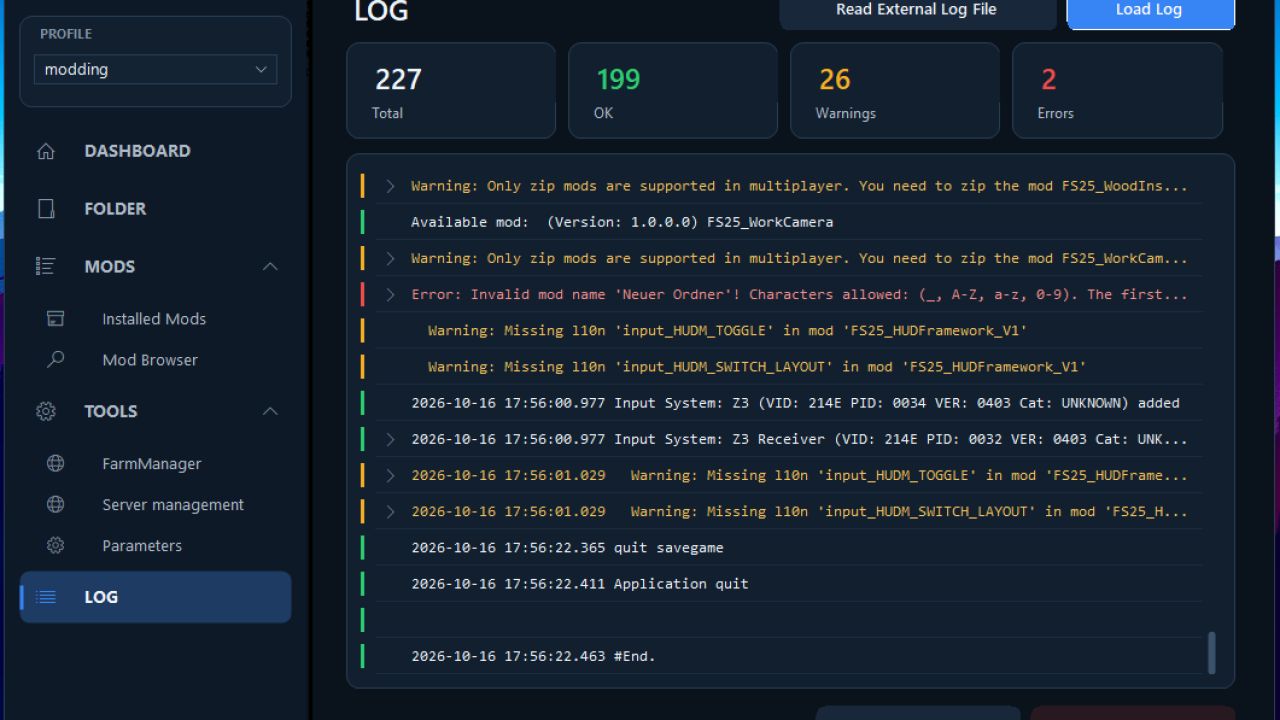The height and width of the screenshot is (720, 1280).
Task: Click the Parameters gear icon
Action: pyautogui.click(x=56, y=546)
